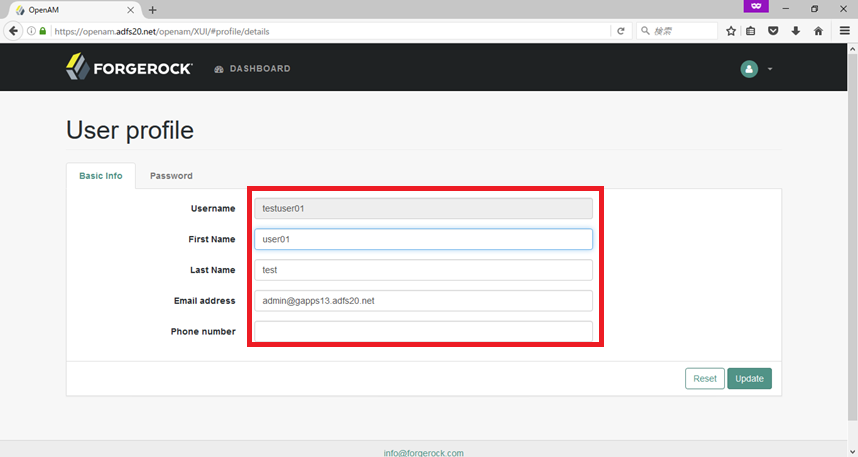Click the Phone number label
Viewport: 858px width, 457px height.
203,331
